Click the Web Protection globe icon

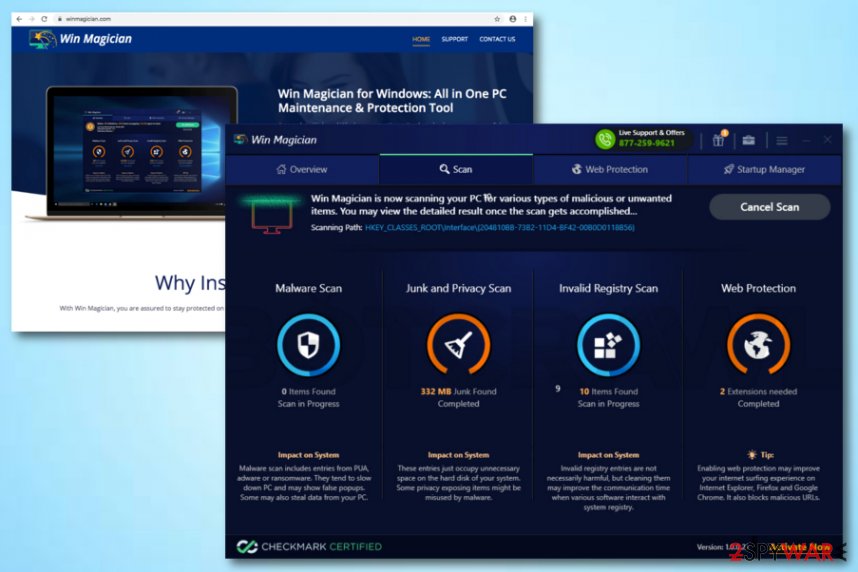pyautogui.click(x=758, y=345)
